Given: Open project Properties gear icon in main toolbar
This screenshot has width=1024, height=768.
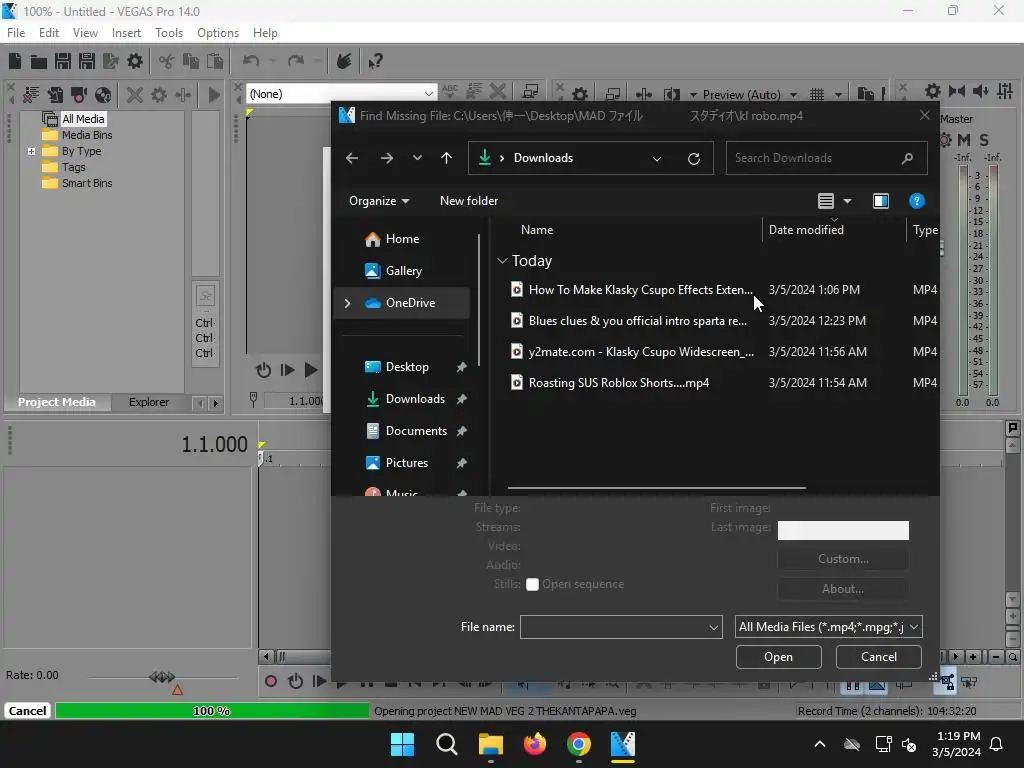Looking at the screenshot, I should click(135, 61).
